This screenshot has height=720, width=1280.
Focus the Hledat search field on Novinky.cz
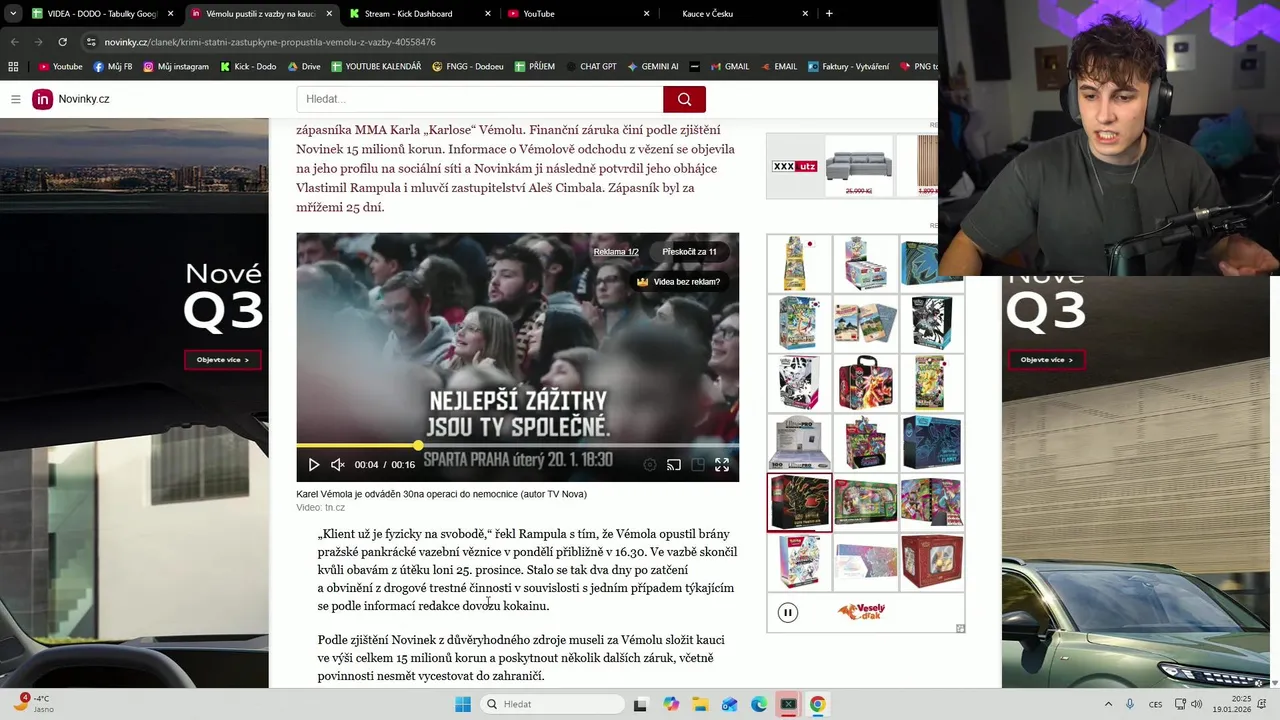[x=480, y=99]
